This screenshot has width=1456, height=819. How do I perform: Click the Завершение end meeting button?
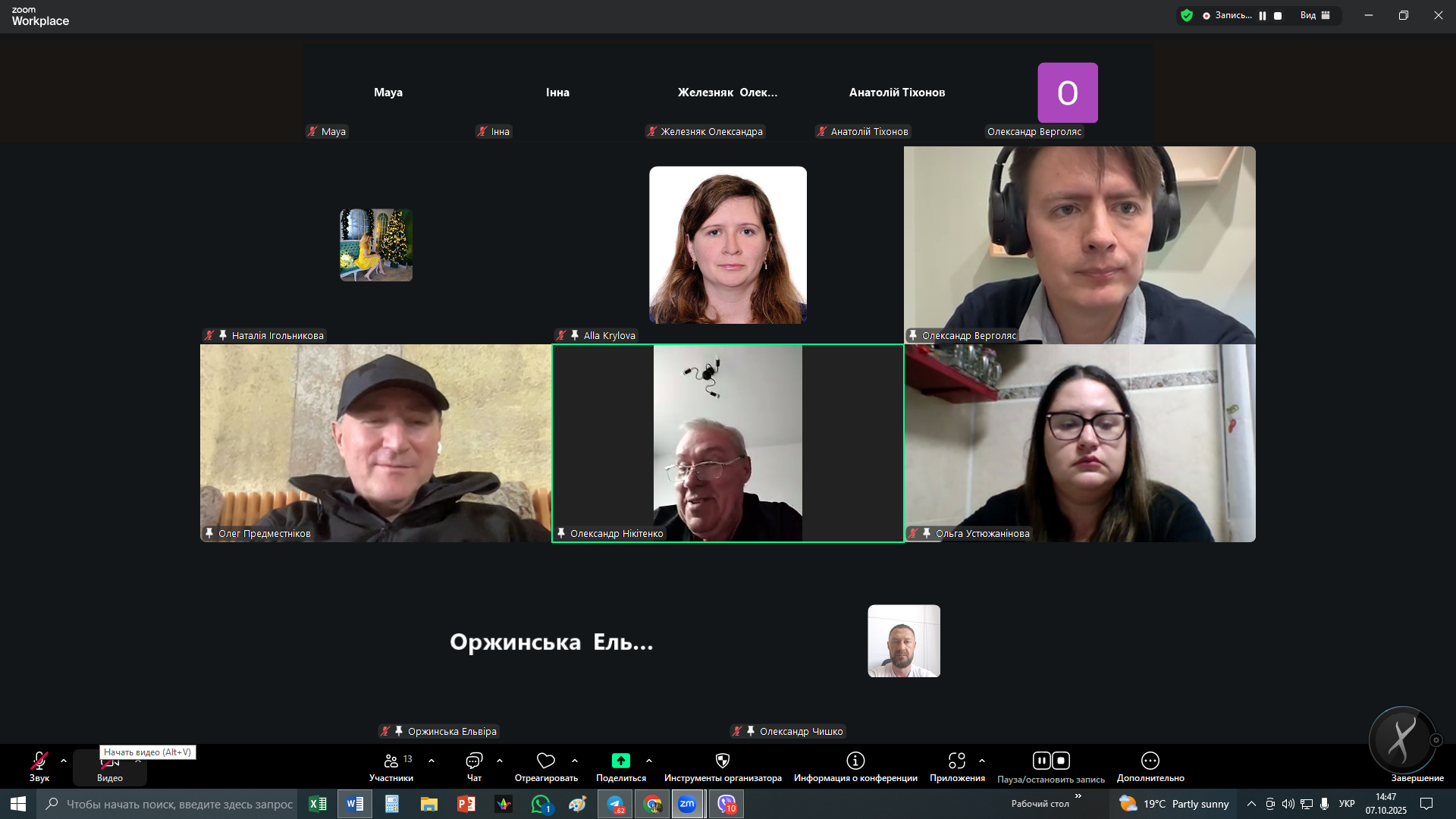1417,778
